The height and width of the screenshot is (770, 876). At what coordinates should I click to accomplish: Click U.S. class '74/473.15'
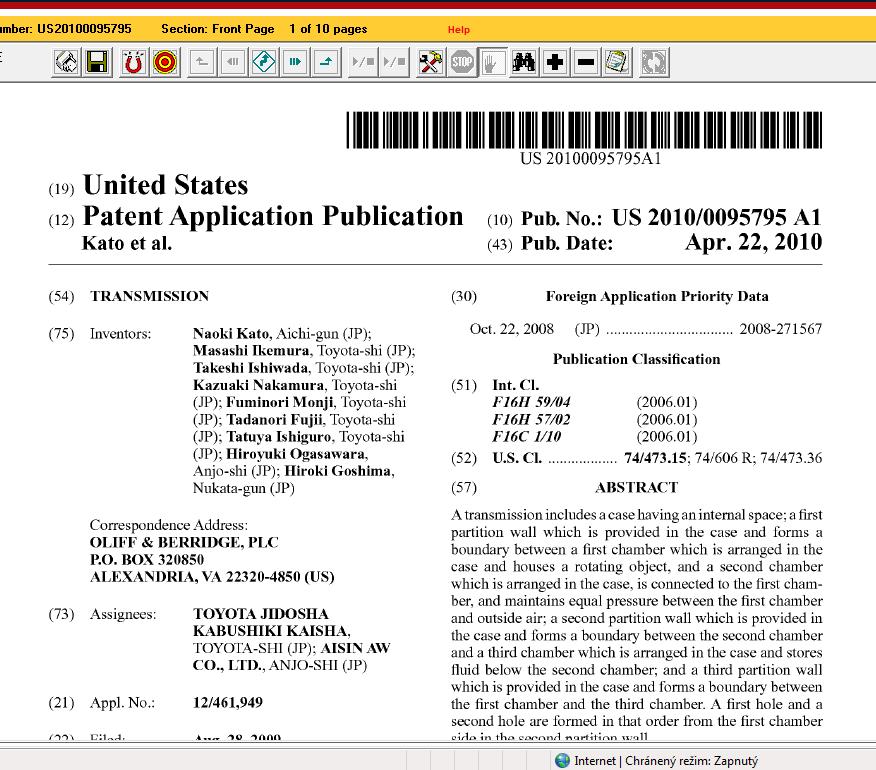pyautogui.click(x=656, y=458)
